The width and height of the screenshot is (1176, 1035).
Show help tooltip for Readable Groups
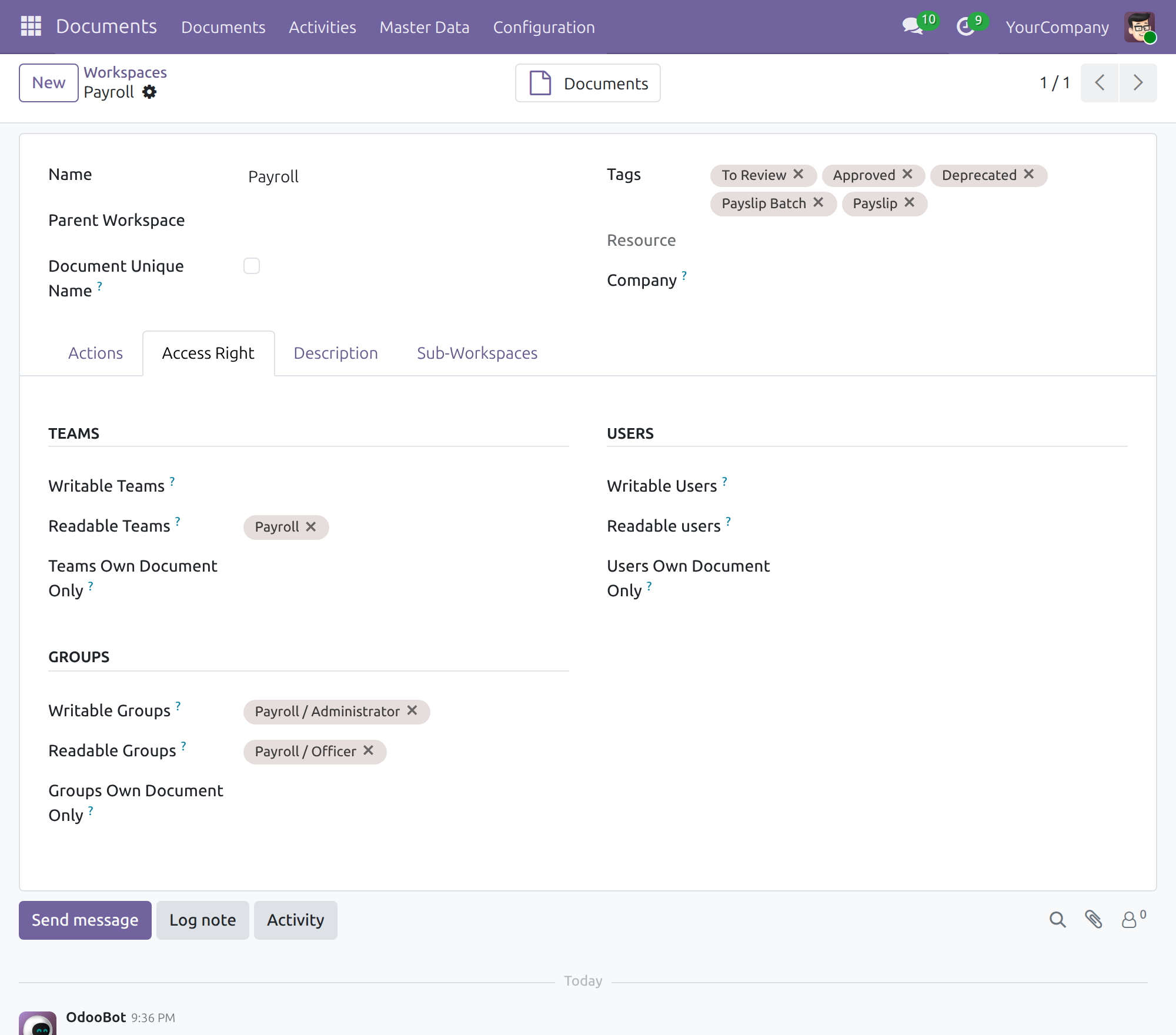[x=183, y=746]
